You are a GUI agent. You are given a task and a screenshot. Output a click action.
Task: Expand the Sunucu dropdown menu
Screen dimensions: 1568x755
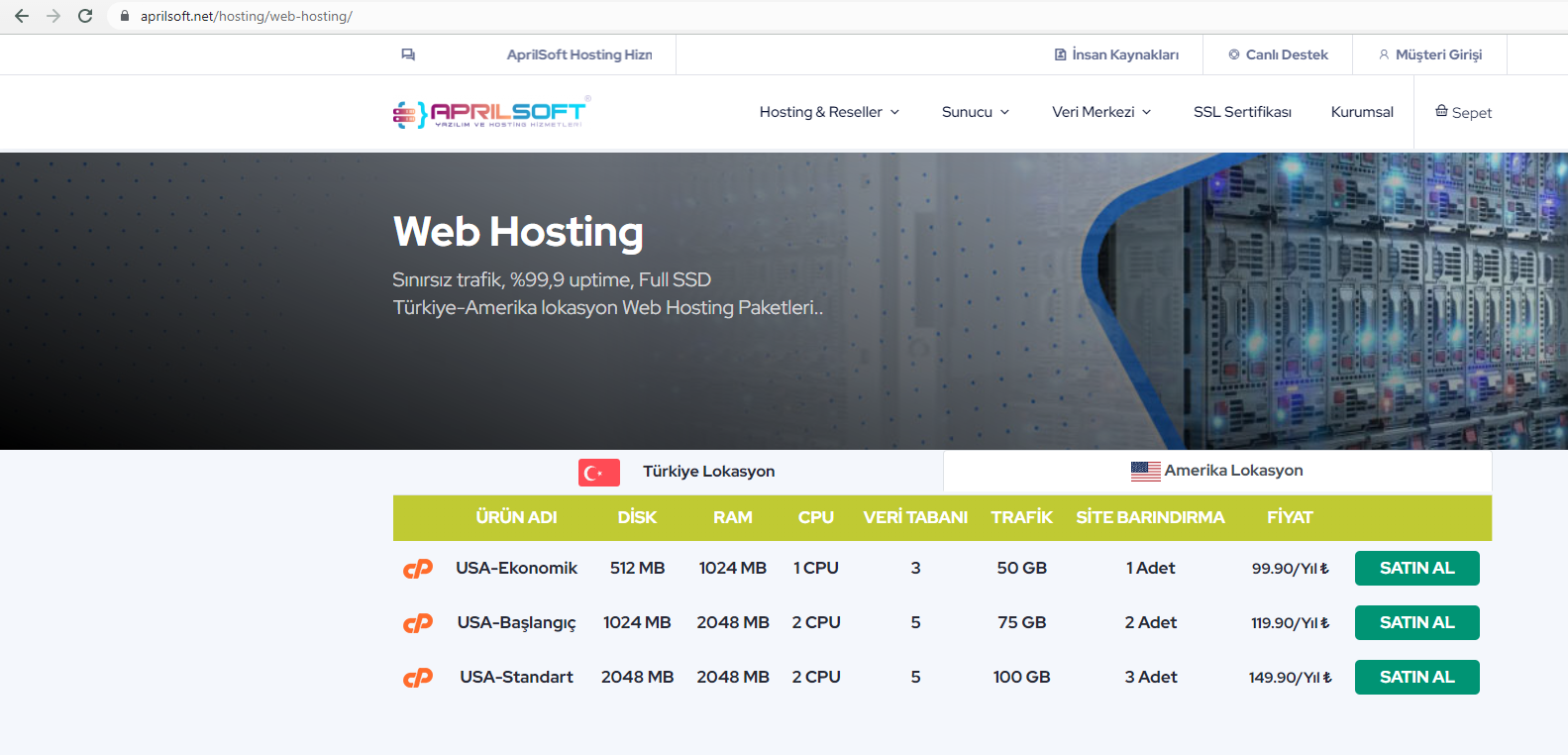pyautogui.click(x=976, y=112)
